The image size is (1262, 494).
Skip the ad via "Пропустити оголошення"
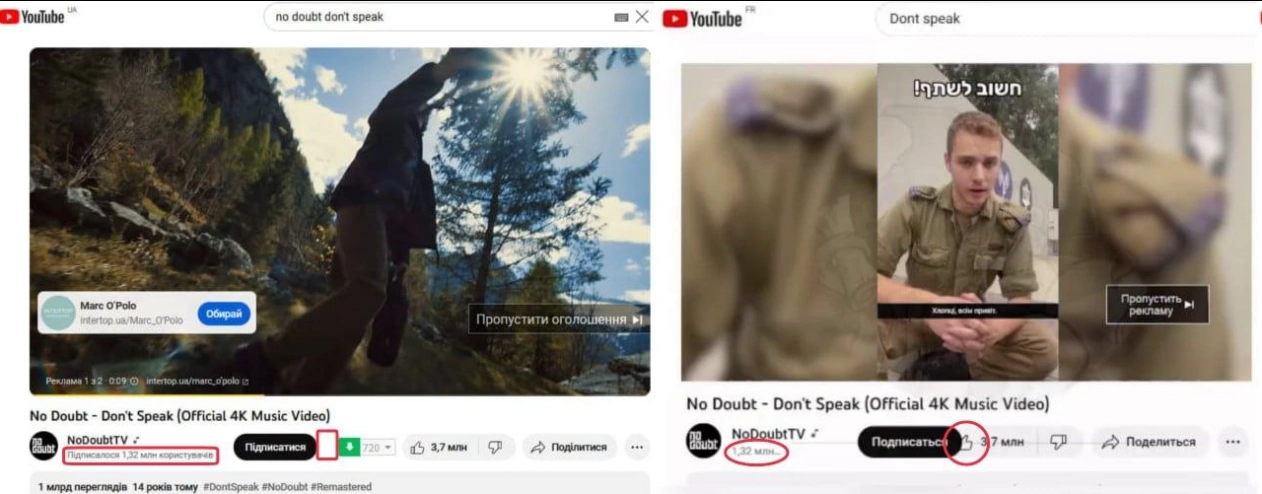pos(559,320)
